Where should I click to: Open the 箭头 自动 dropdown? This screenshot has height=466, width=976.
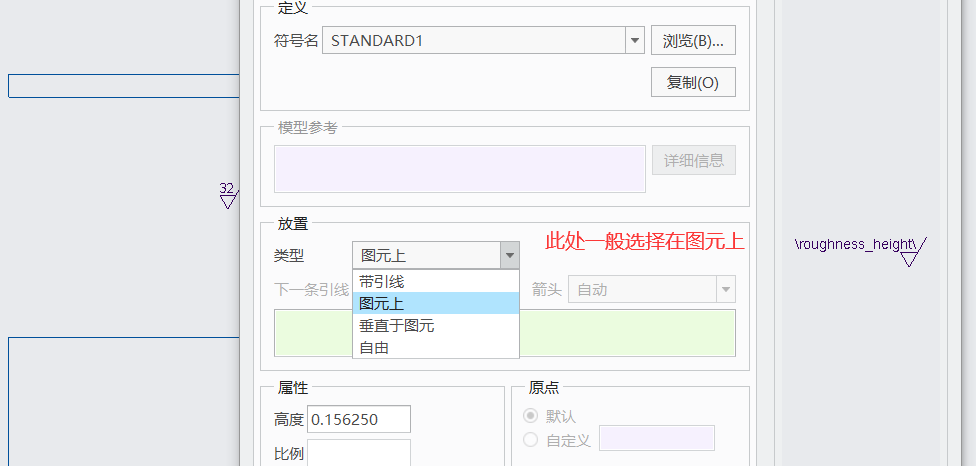tap(652, 289)
